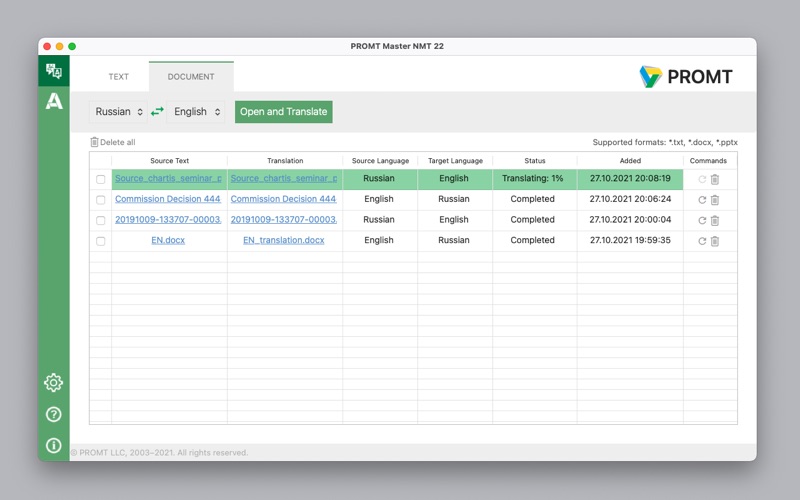Open the Russian source language dropdown
Viewport: 800px width, 500px height.
point(118,112)
